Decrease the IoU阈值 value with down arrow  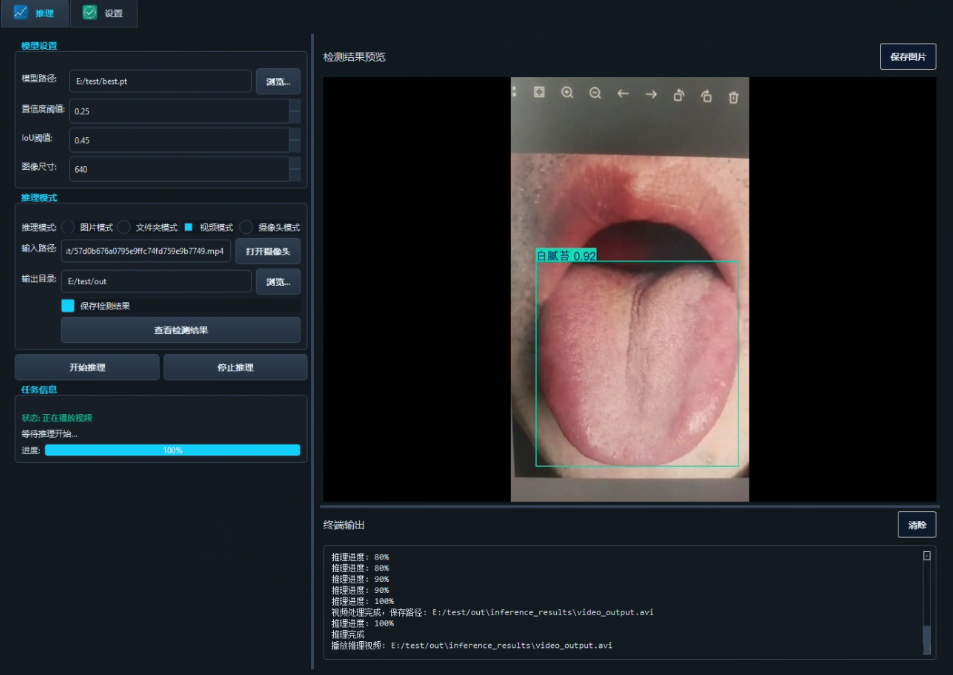coord(295,146)
